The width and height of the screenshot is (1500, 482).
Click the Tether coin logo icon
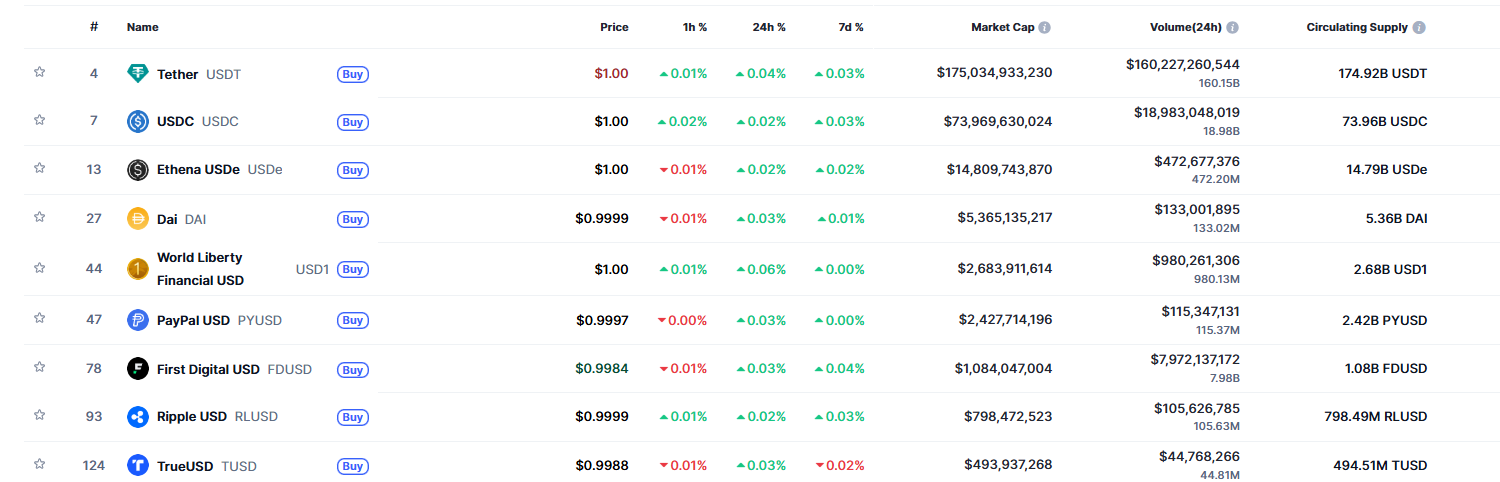pos(138,73)
